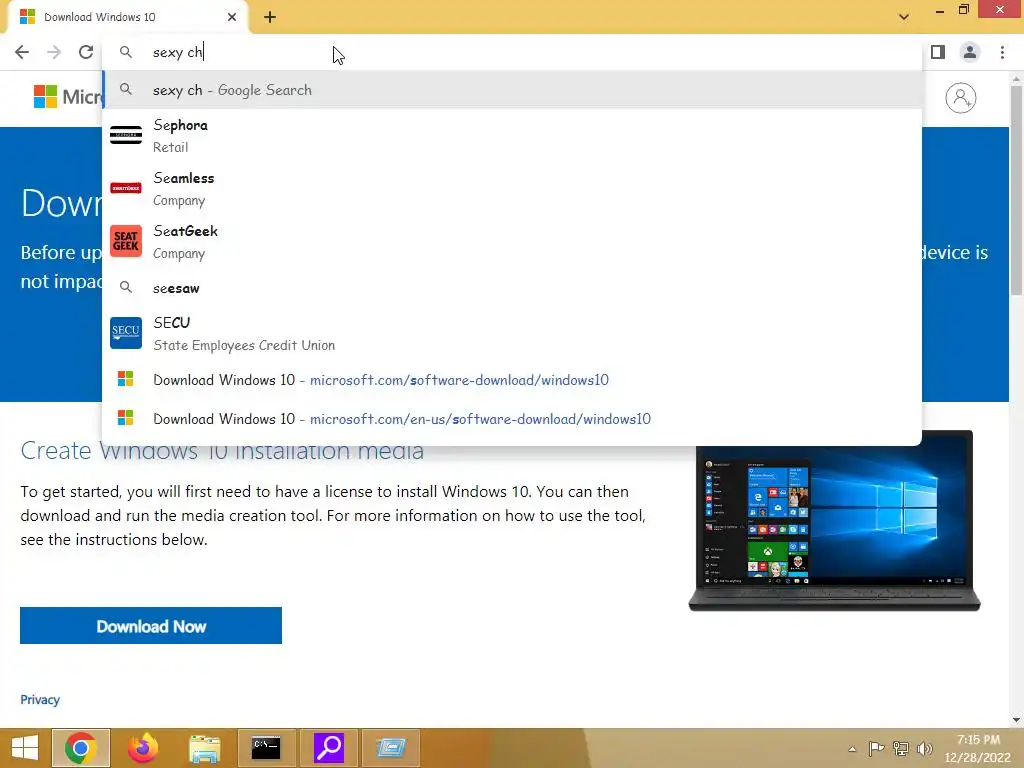Open File Explorer from taskbar
The width and height of the screenshot is (1024, 768).
(204, 748)
